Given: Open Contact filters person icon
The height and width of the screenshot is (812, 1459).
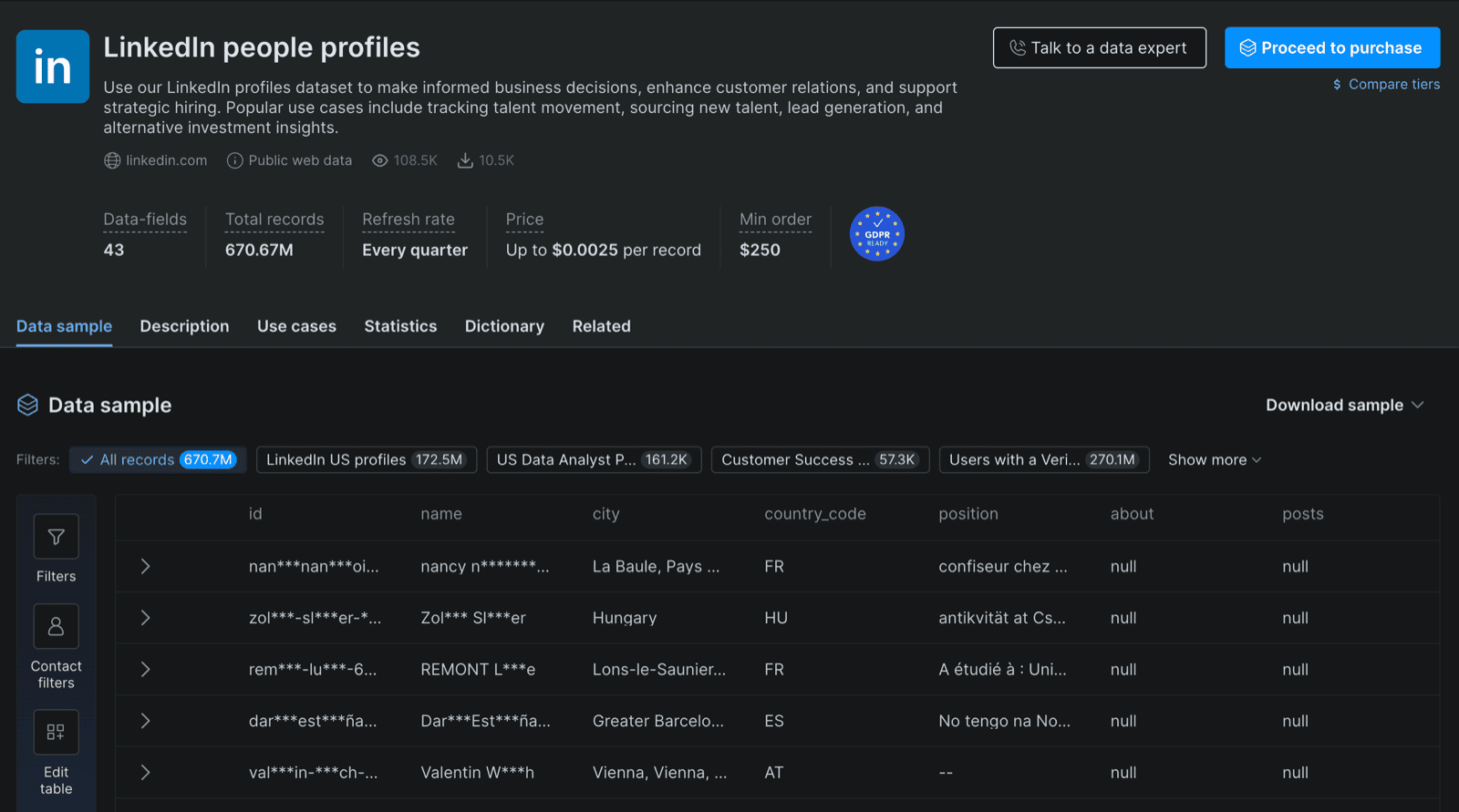Looking at the screenshot, I should tap(56, 626).
